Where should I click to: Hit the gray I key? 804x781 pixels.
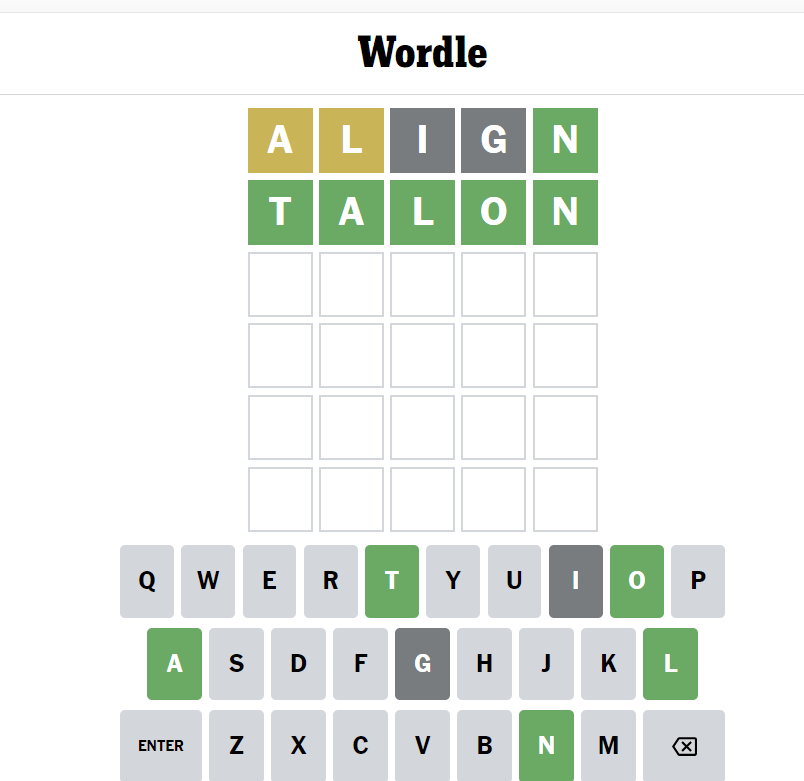pyautogui.click(x=576, y=581)
